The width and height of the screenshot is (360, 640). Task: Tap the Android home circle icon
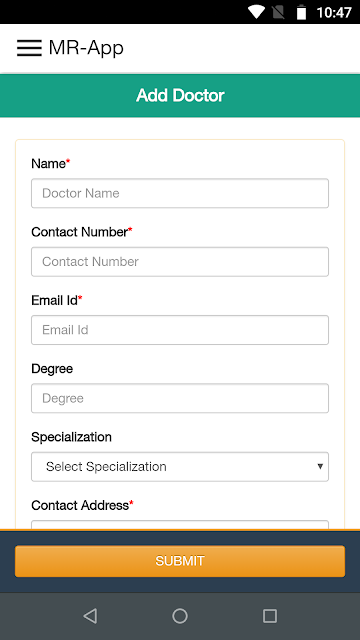[x=180, y=616]
